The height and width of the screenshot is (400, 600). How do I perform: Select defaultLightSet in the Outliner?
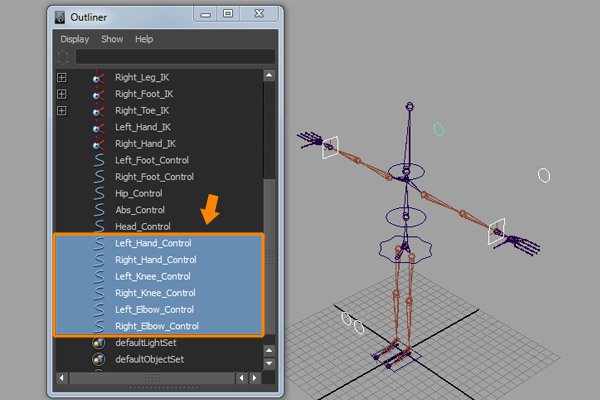(x=146, y=343)
